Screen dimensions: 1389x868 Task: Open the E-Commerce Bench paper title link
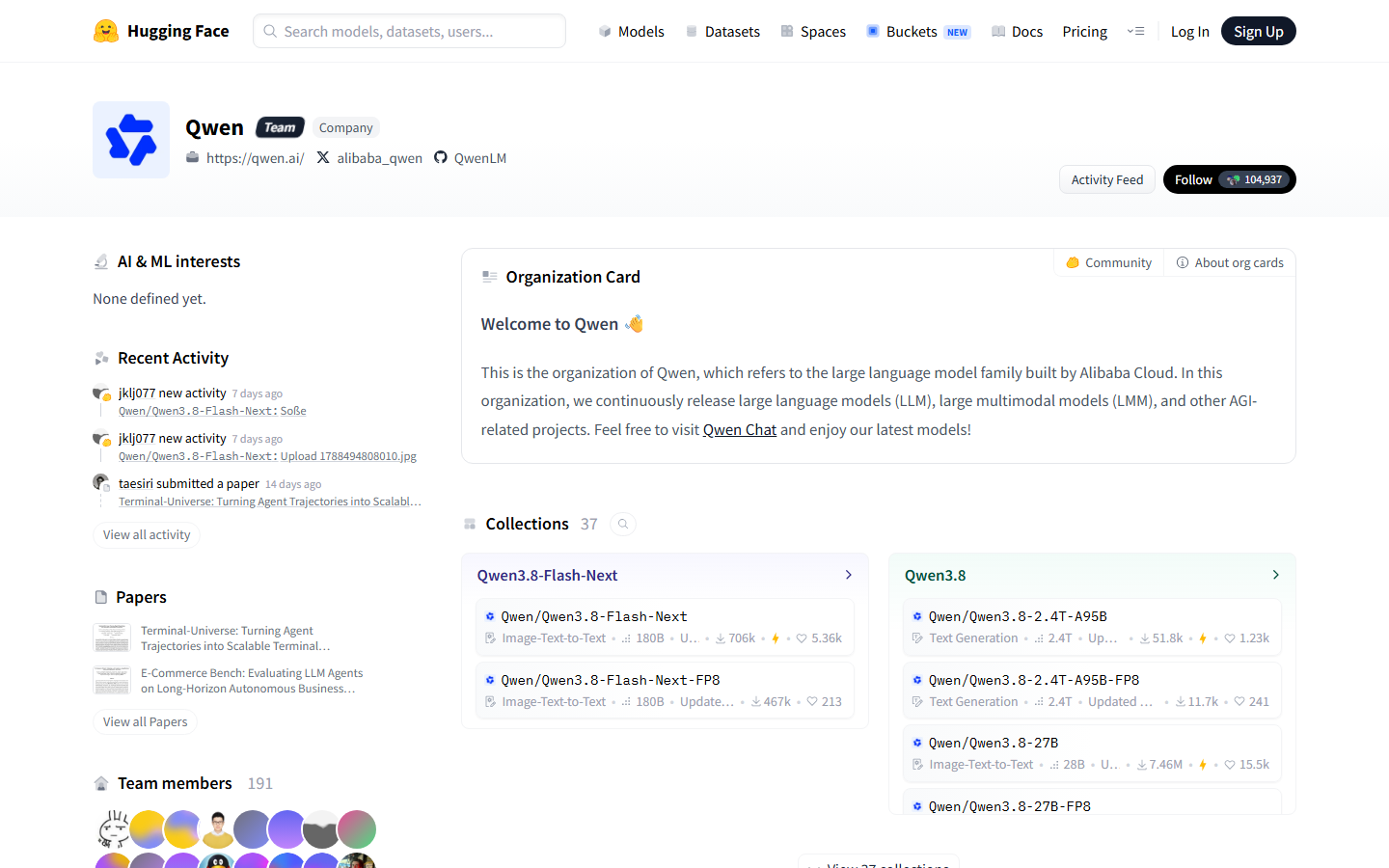pos(252,681)
